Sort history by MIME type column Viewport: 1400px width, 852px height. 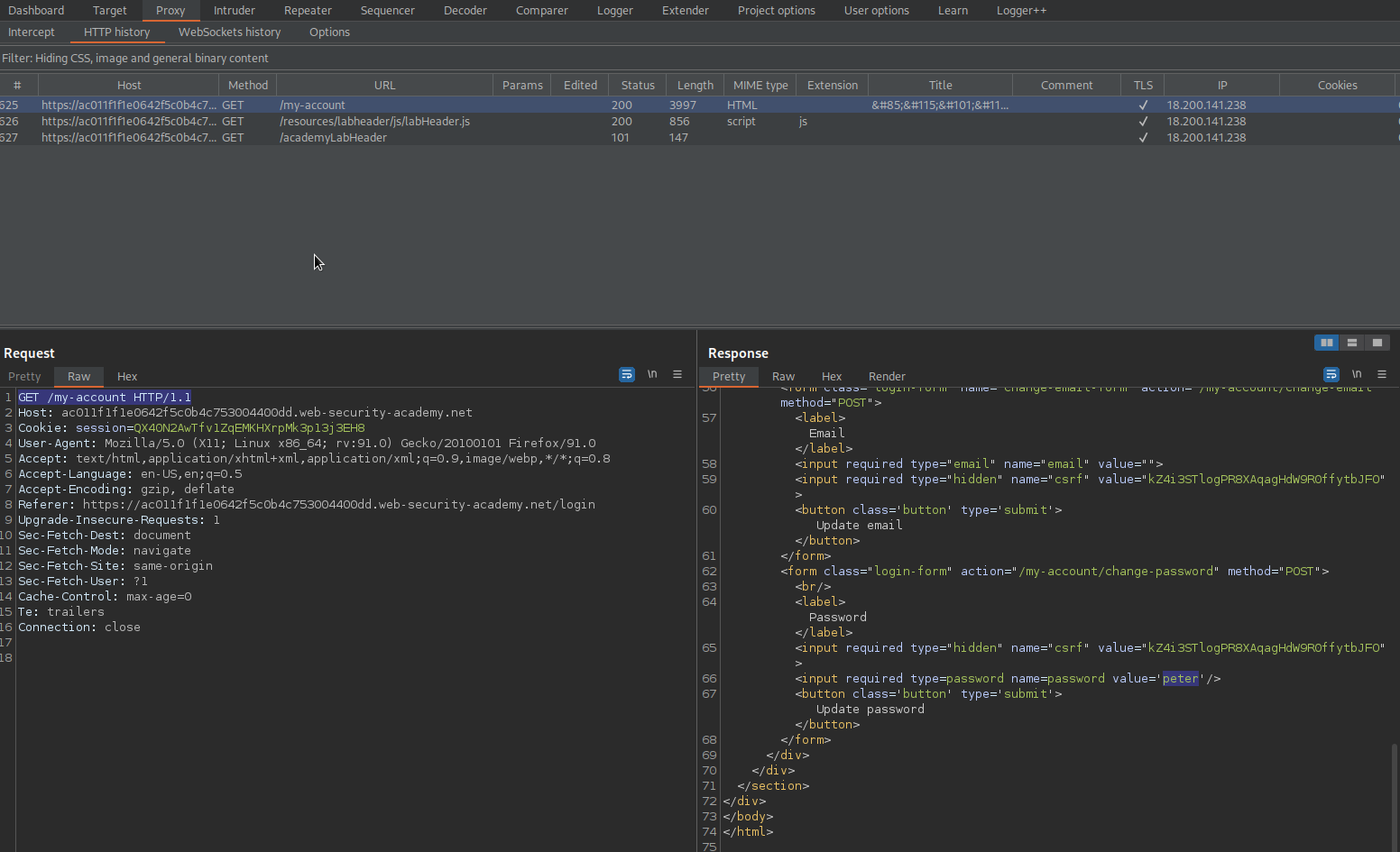coord(760,85)
